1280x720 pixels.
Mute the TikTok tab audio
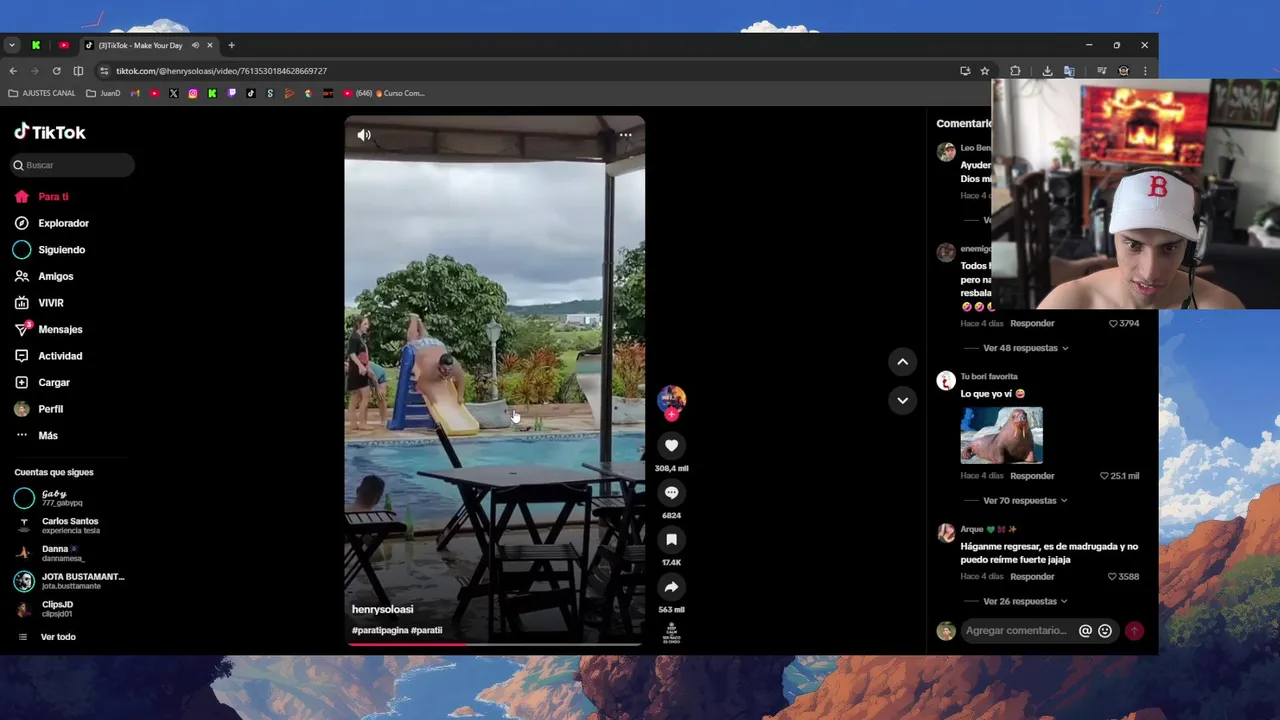tap(195, 45)
